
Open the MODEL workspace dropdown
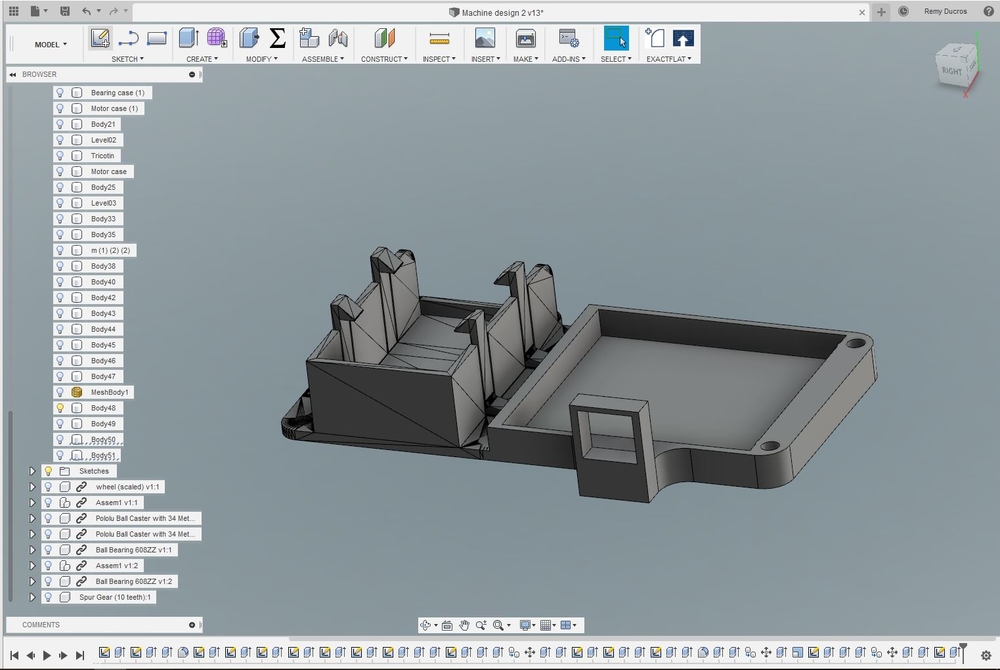pyautogui.click(x=50, y=45)
